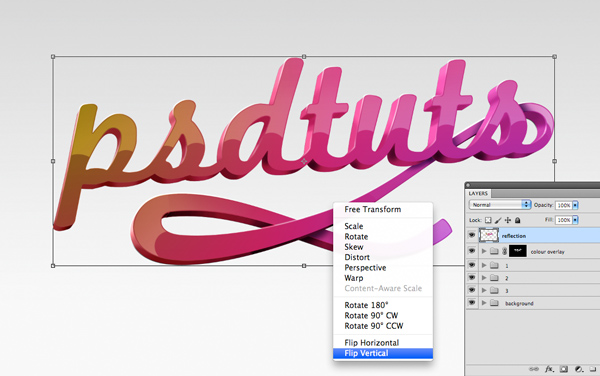Screen dimensions: 600x376
Task: Toggle visibility of group 3
Action: pos(472,290)
